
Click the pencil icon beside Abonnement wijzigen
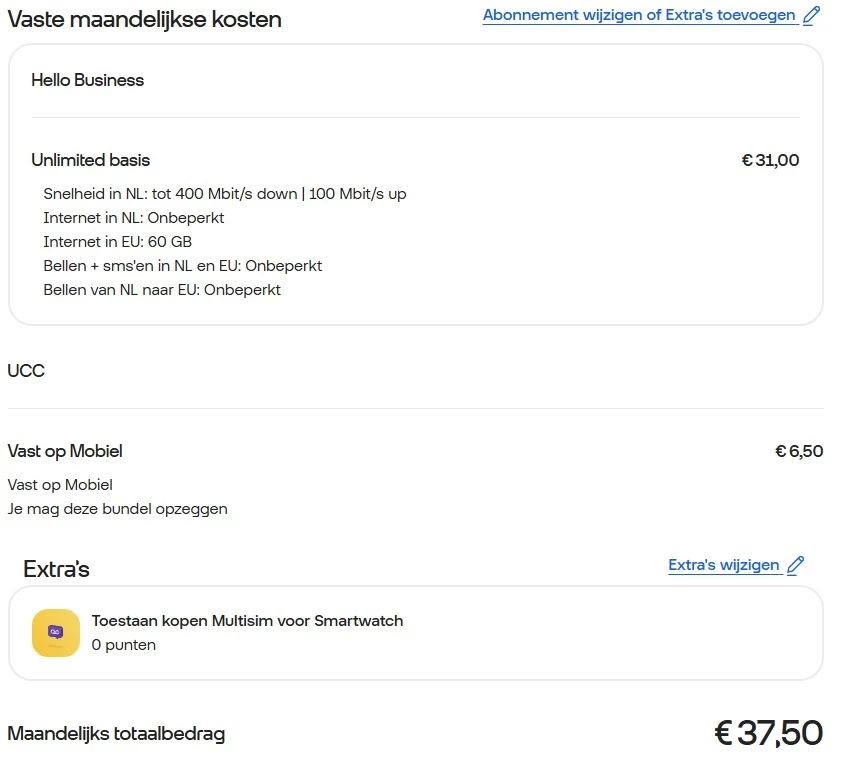pos(811,15)
